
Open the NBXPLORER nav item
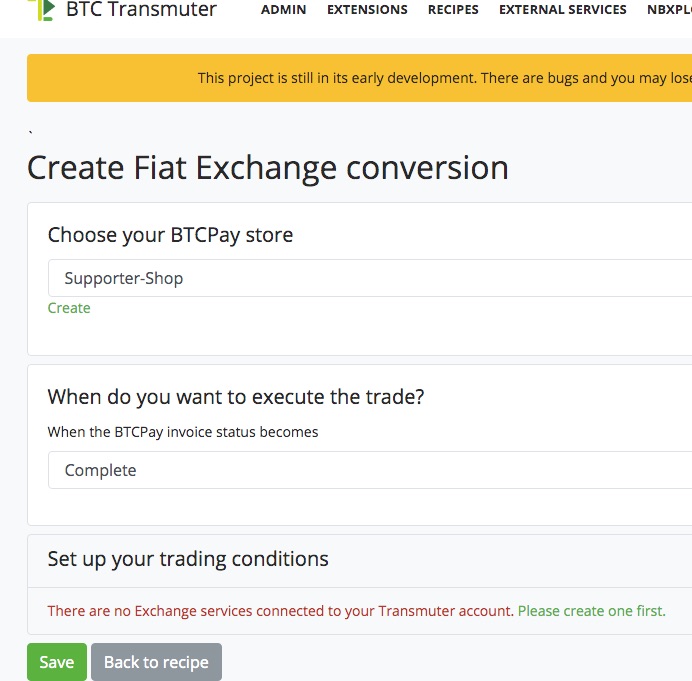coord(669,10)
